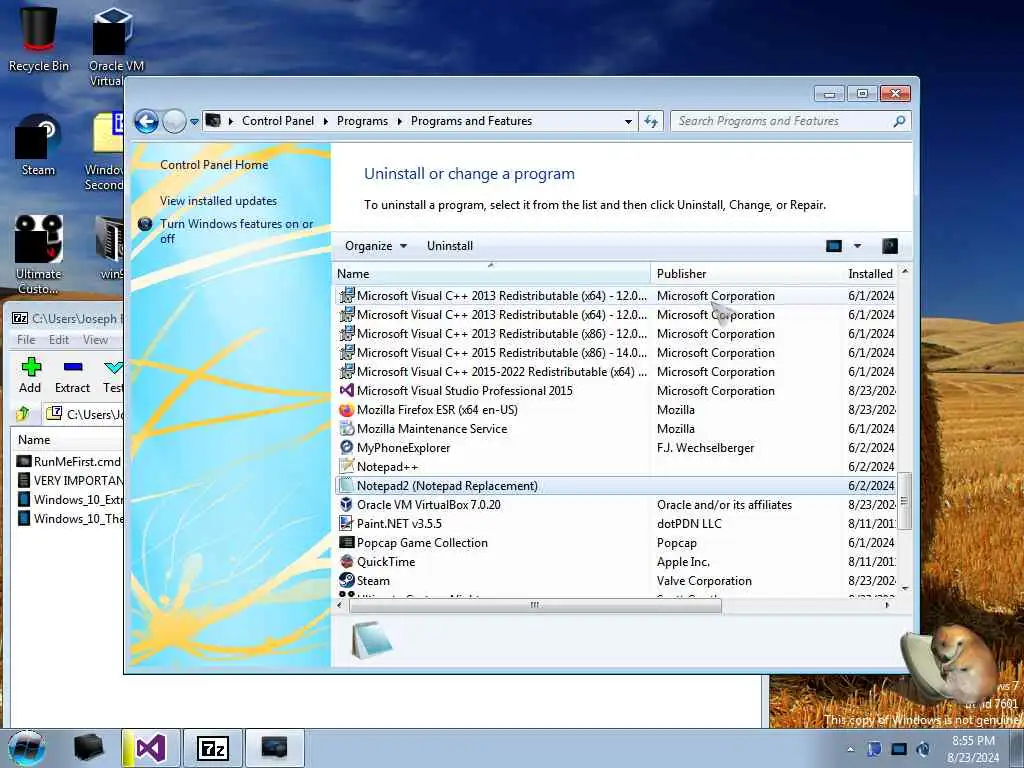The width and height of the screenshot is (1024, 768).
Task: Select RunMeFirst.cmd in 7-Zip file list
Action: click(x=69, y=461)
